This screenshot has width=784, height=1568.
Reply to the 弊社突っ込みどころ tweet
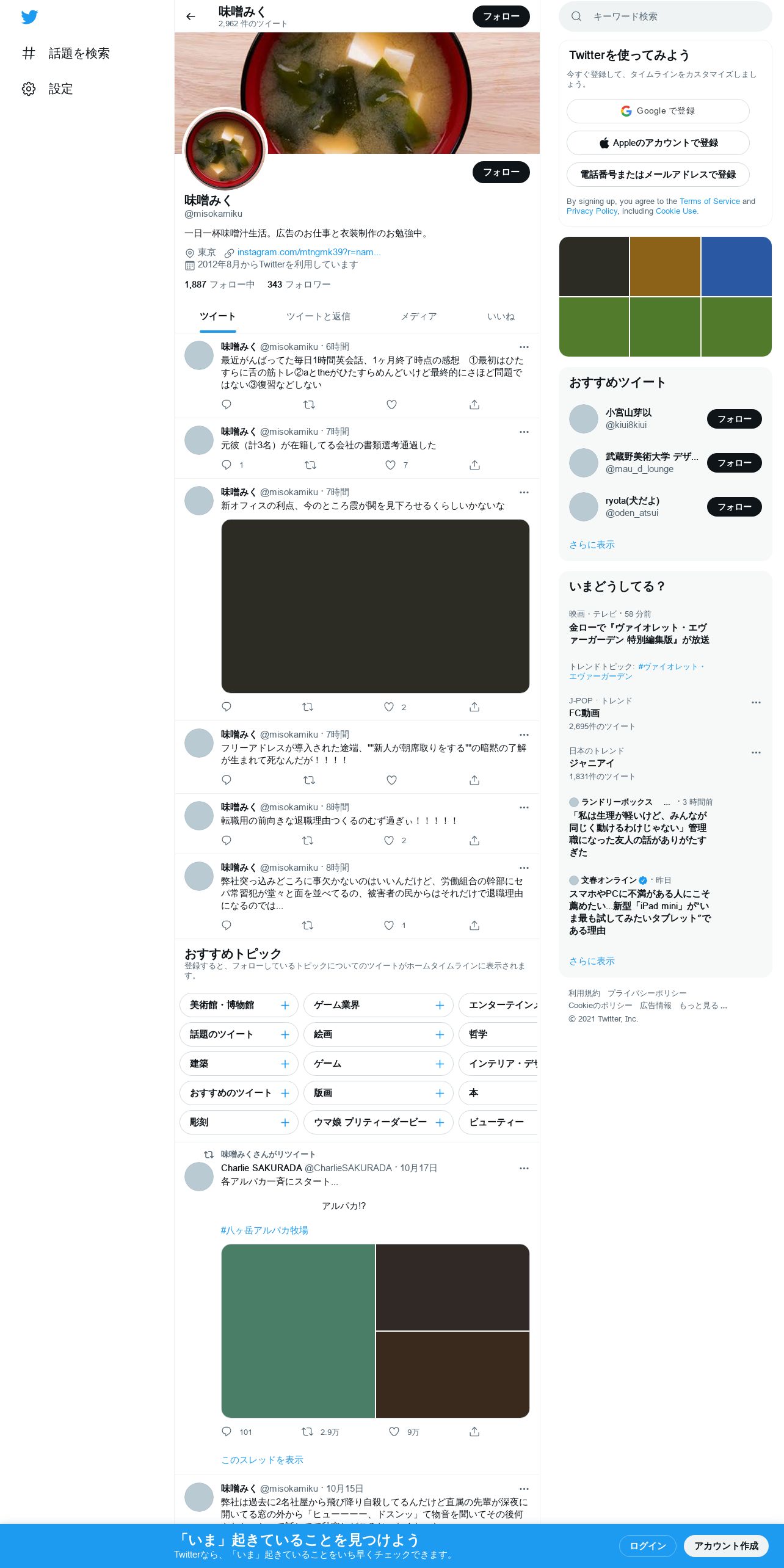point(227,925)
